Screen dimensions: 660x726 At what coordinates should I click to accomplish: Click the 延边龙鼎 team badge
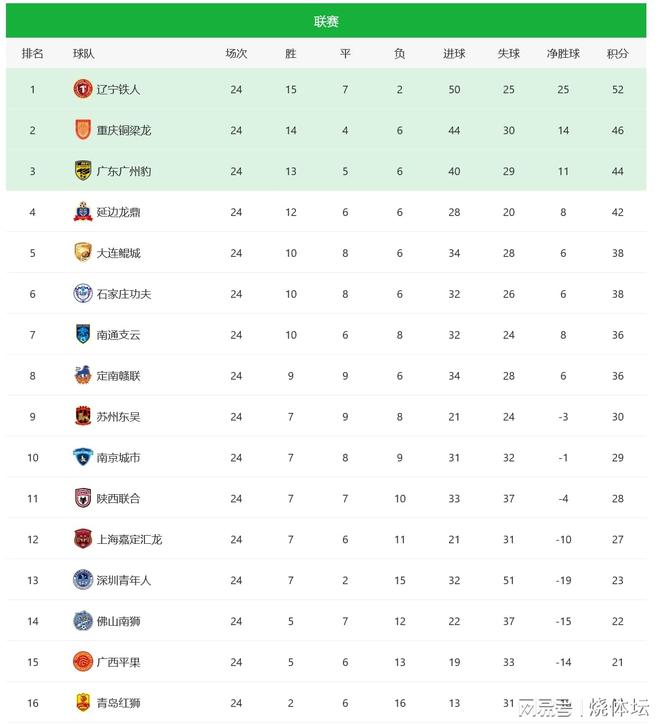(x=82, y=212)
